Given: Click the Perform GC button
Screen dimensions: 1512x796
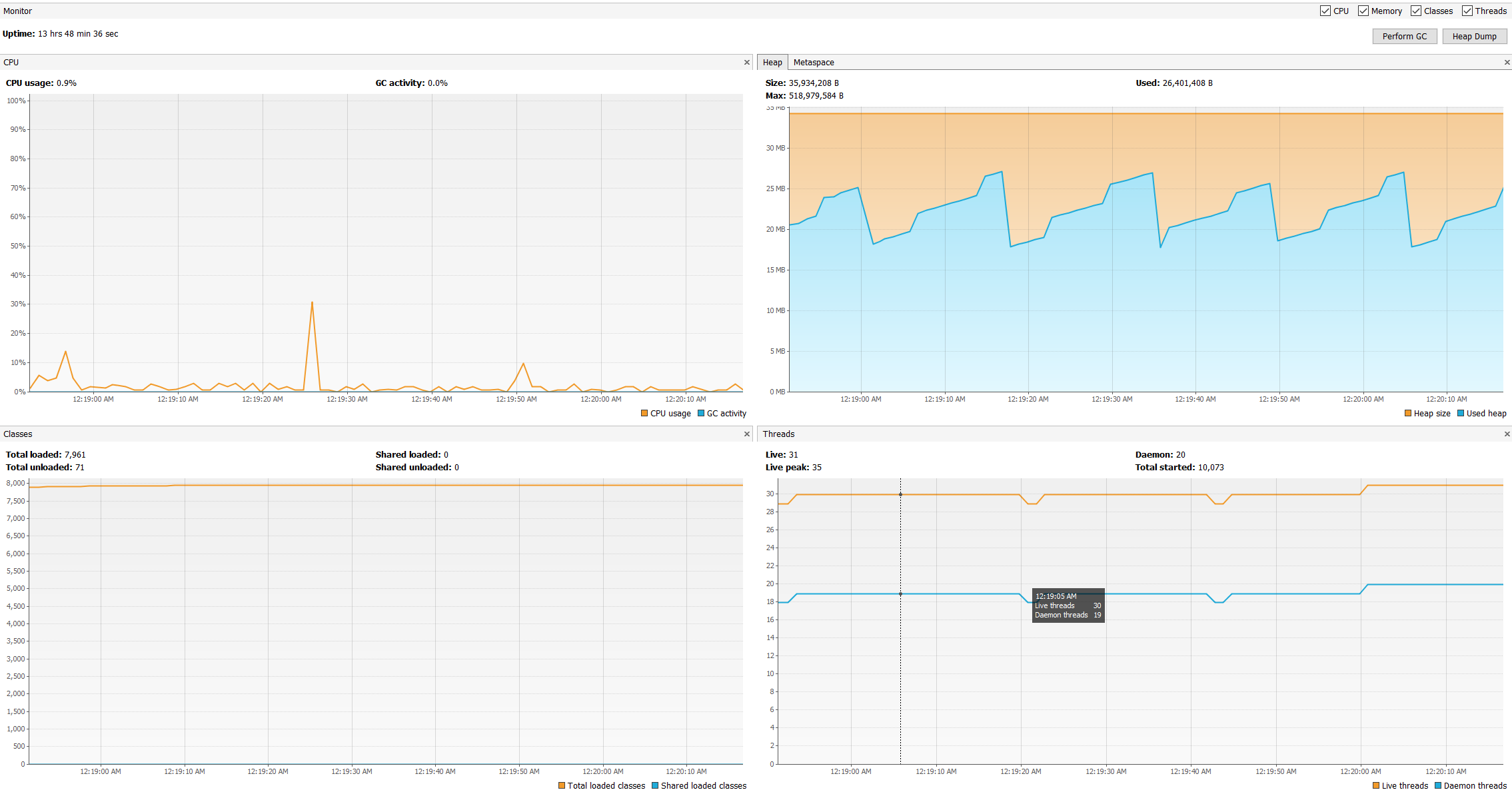Looking at the screenshot, I should (1404, 36).
